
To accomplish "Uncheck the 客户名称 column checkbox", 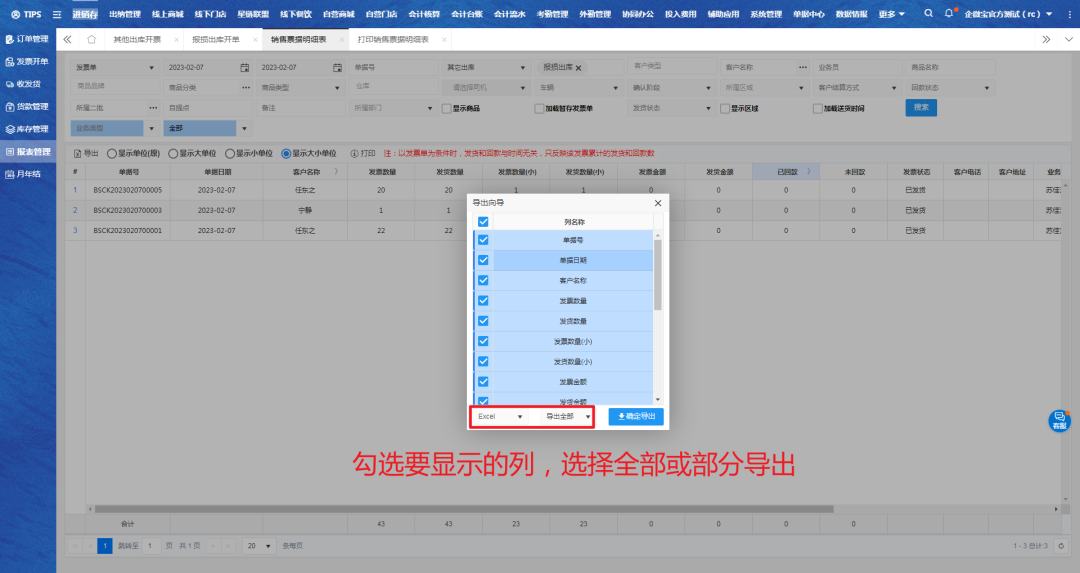I will [483, 280].
